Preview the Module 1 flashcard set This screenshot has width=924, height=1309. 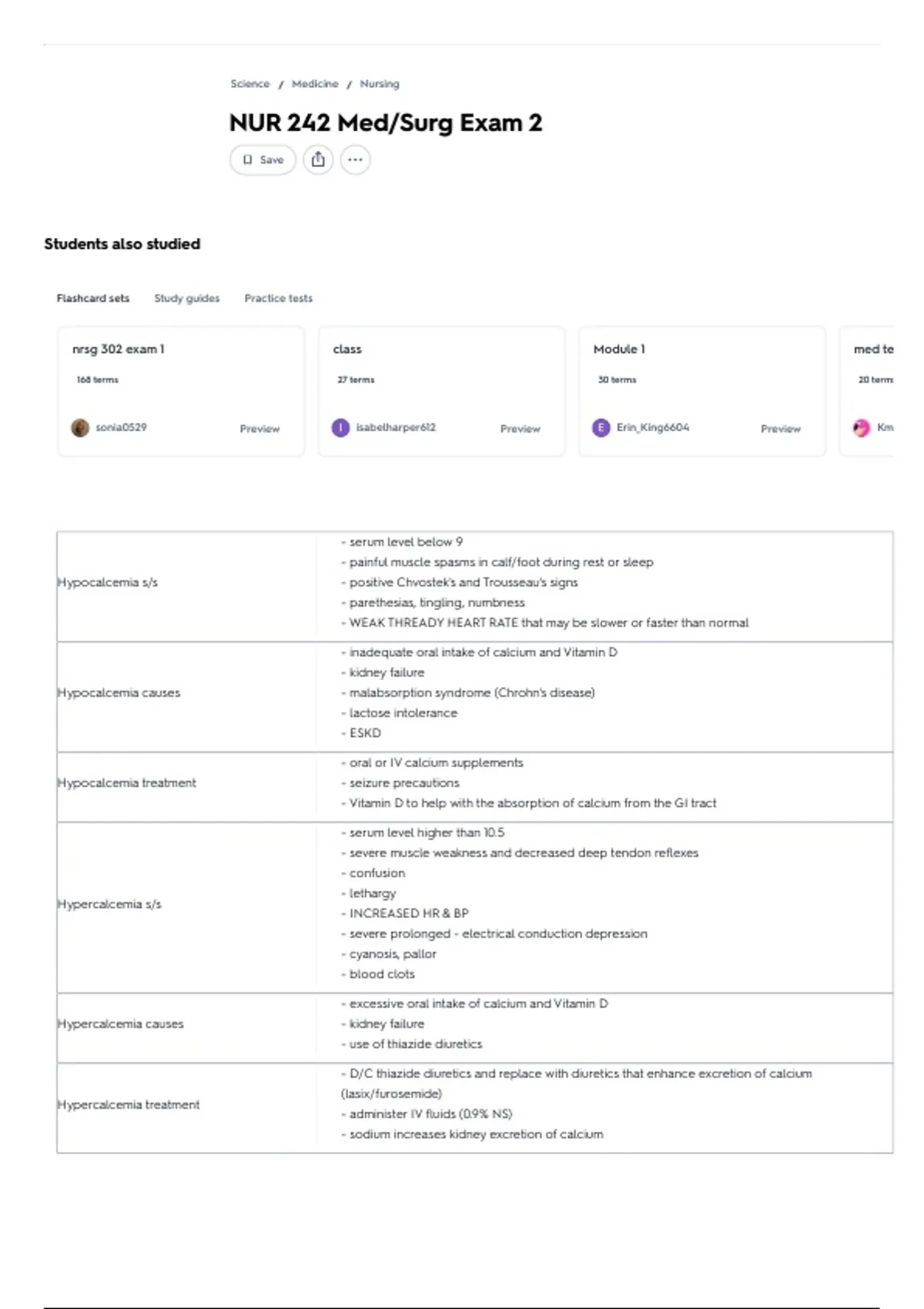[x=781, y=429]
